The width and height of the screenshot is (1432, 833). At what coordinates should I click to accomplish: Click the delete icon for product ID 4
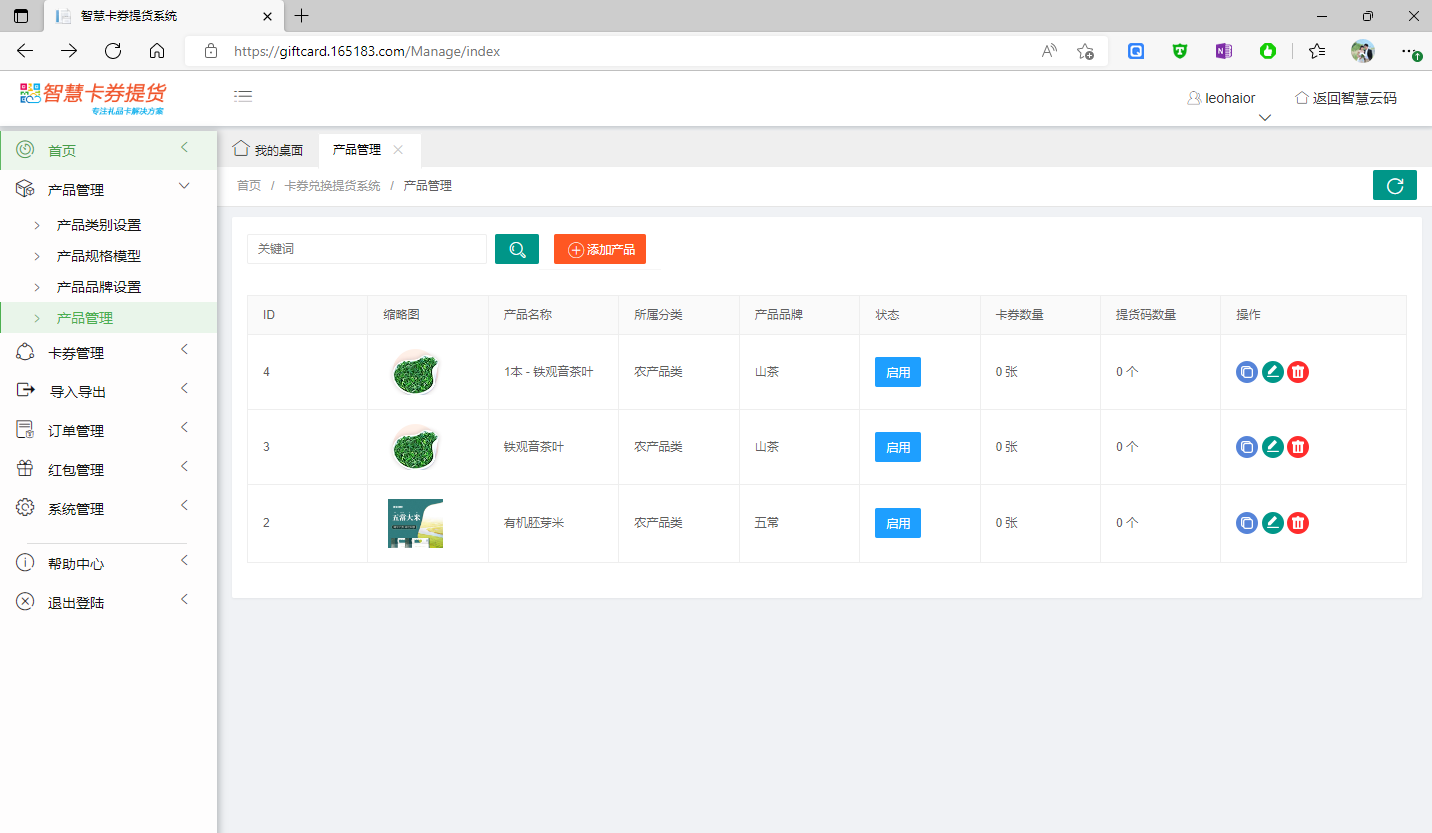tap(1298, 372)
